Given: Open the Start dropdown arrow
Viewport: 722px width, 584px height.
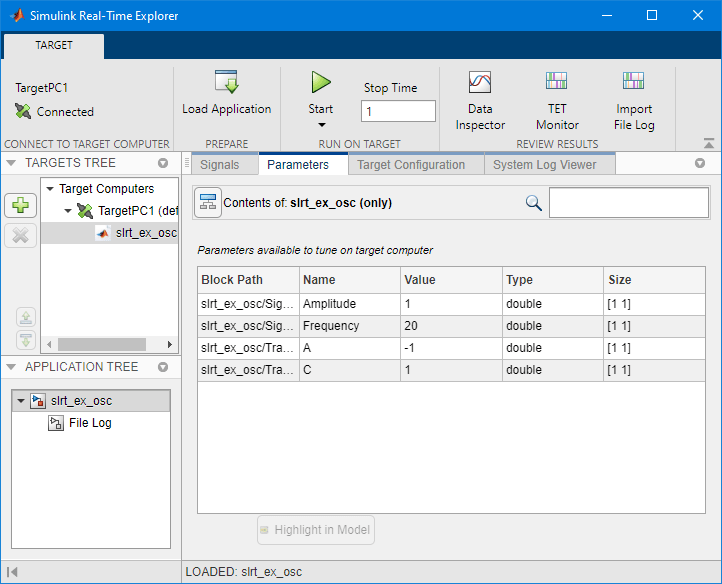Looking at the screenshot, I should (322, 125).
